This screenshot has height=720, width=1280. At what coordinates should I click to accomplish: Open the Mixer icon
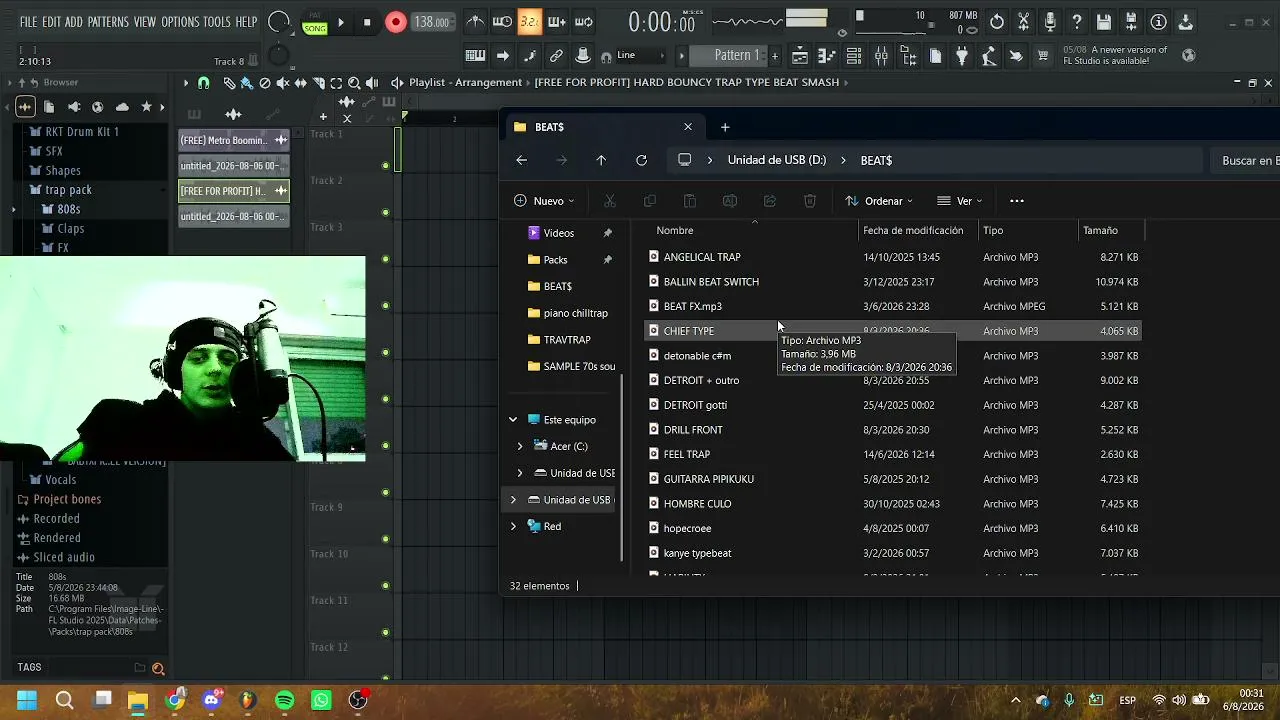tap(881, 56)
